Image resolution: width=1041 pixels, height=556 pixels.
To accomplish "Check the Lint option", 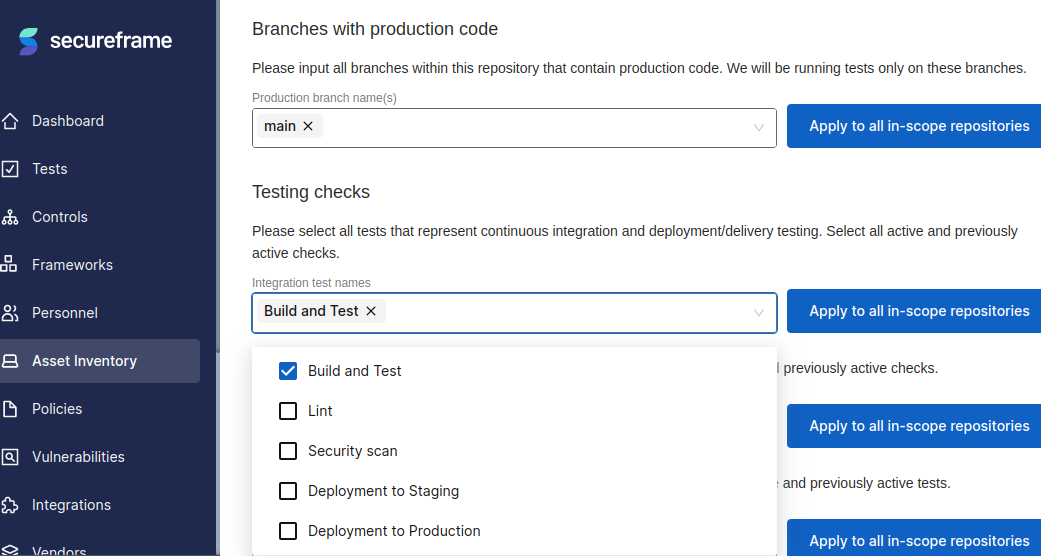I will pyautogui.click(x=287, y=411).
